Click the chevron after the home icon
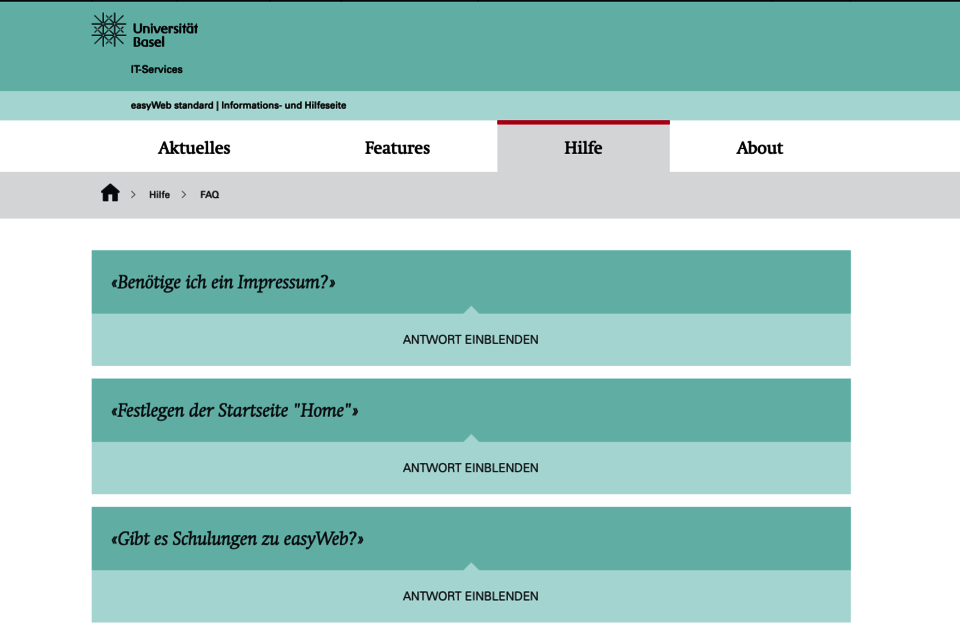960x632 pixels. pyautogui.click(x=131, y=195)
